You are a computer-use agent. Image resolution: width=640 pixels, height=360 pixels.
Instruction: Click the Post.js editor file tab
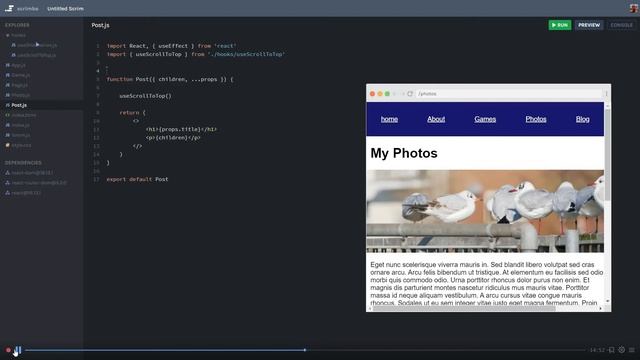[100, 25]
